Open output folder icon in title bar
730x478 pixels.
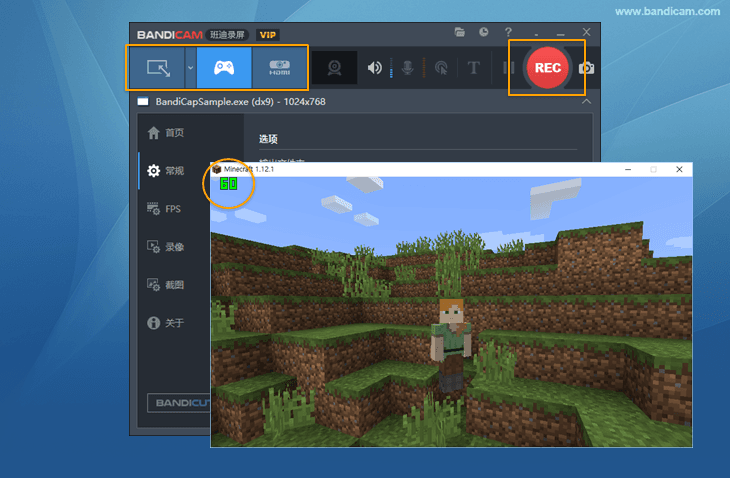click(x=460, y=32)
